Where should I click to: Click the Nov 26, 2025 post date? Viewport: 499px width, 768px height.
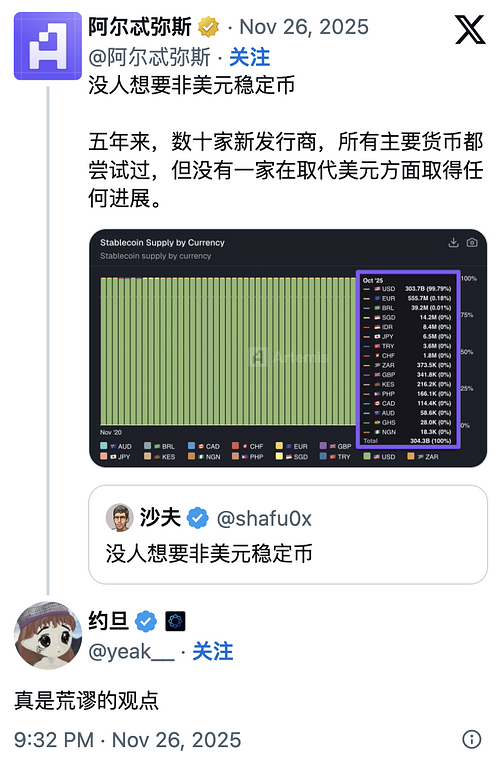pyautogui.click(x=304, y=27)
